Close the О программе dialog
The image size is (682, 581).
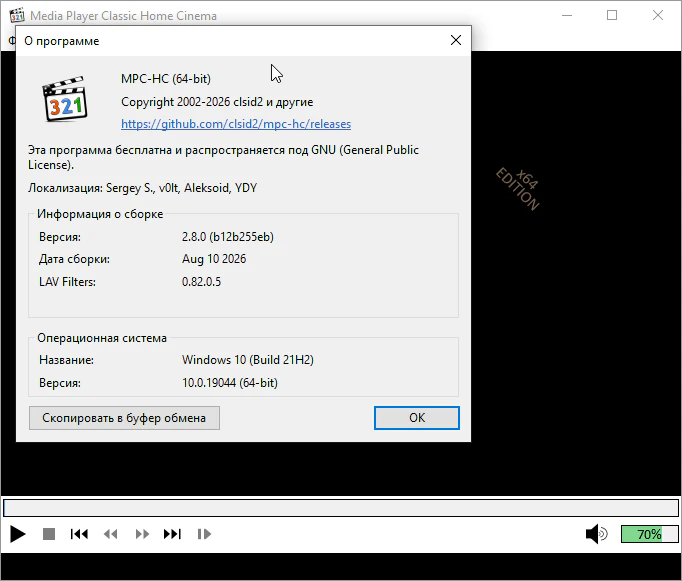click(456, 40)
